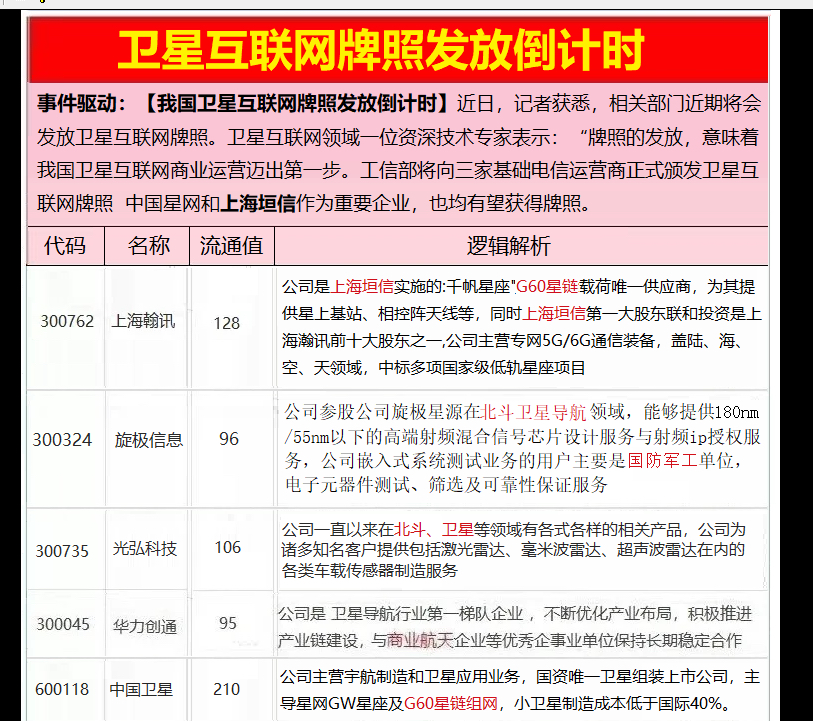This screenshot has width=813, height=721.
Task: Click stock code 600118
Action: (62, 689)
